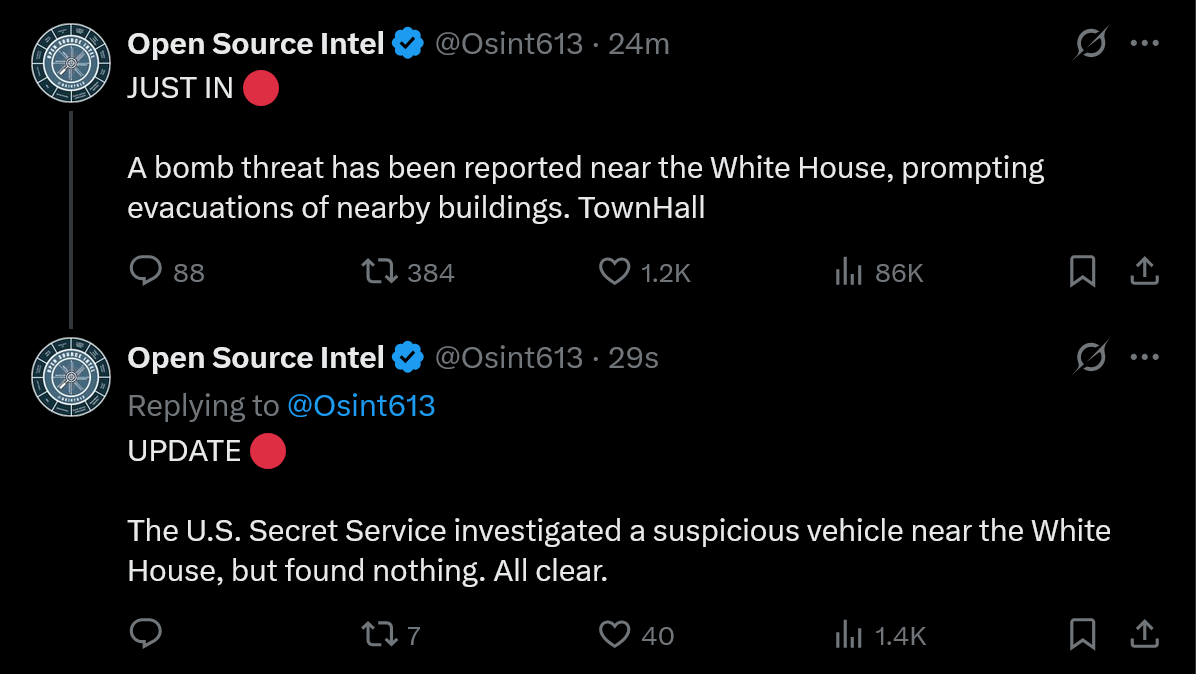Image resolution: width=1196 pixels, height=674 pixels.
Task: Open more options menu on first tweet
Action: pos(1144,43)
